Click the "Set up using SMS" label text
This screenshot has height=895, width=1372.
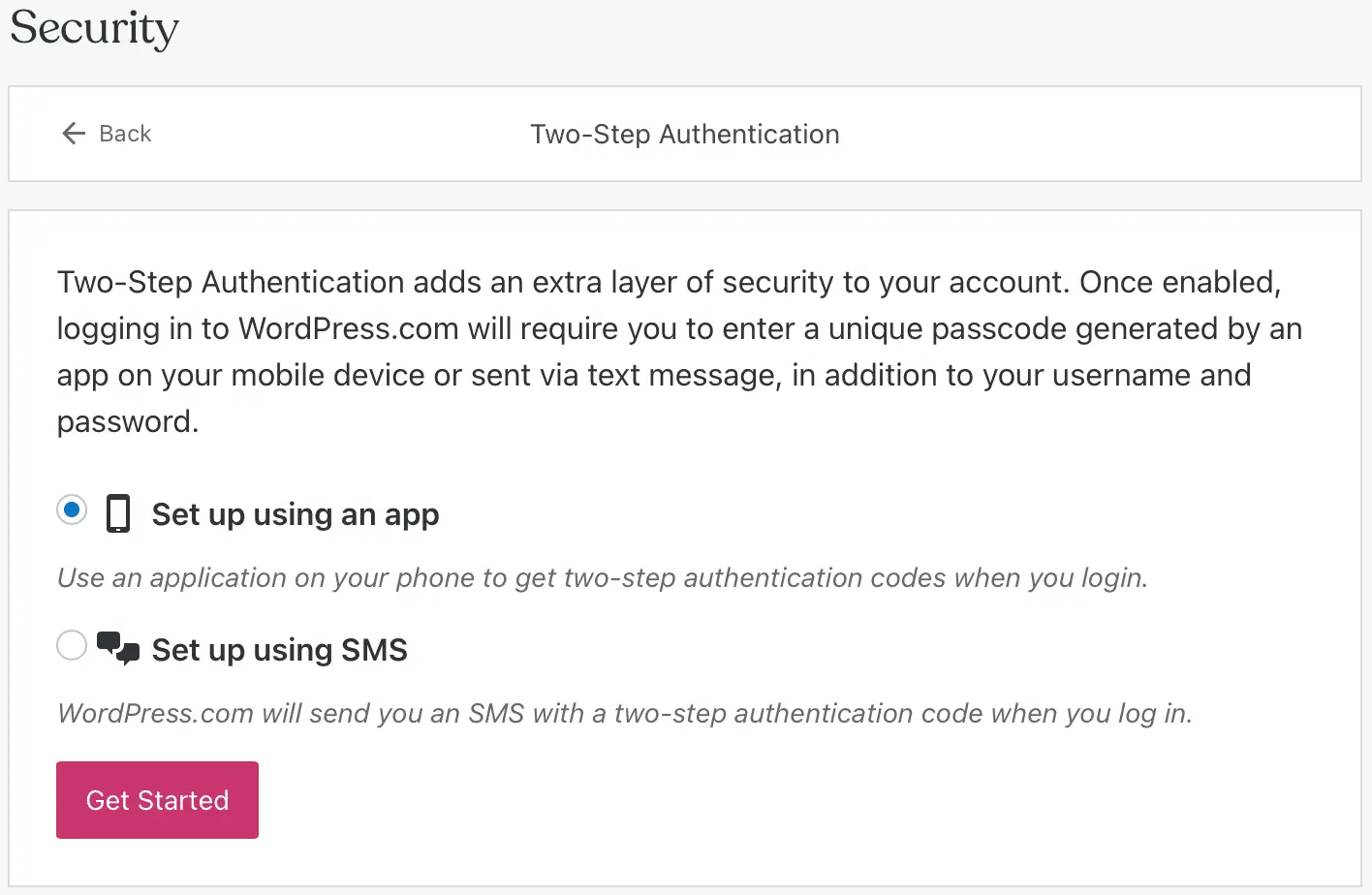[x=279, y=650]
